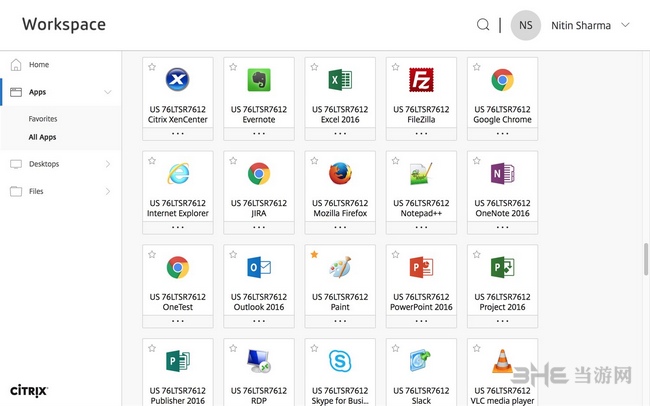Launch the Excel 2016 app icon
The height and width of the screenshot is (406, 650).
point(340,80)
